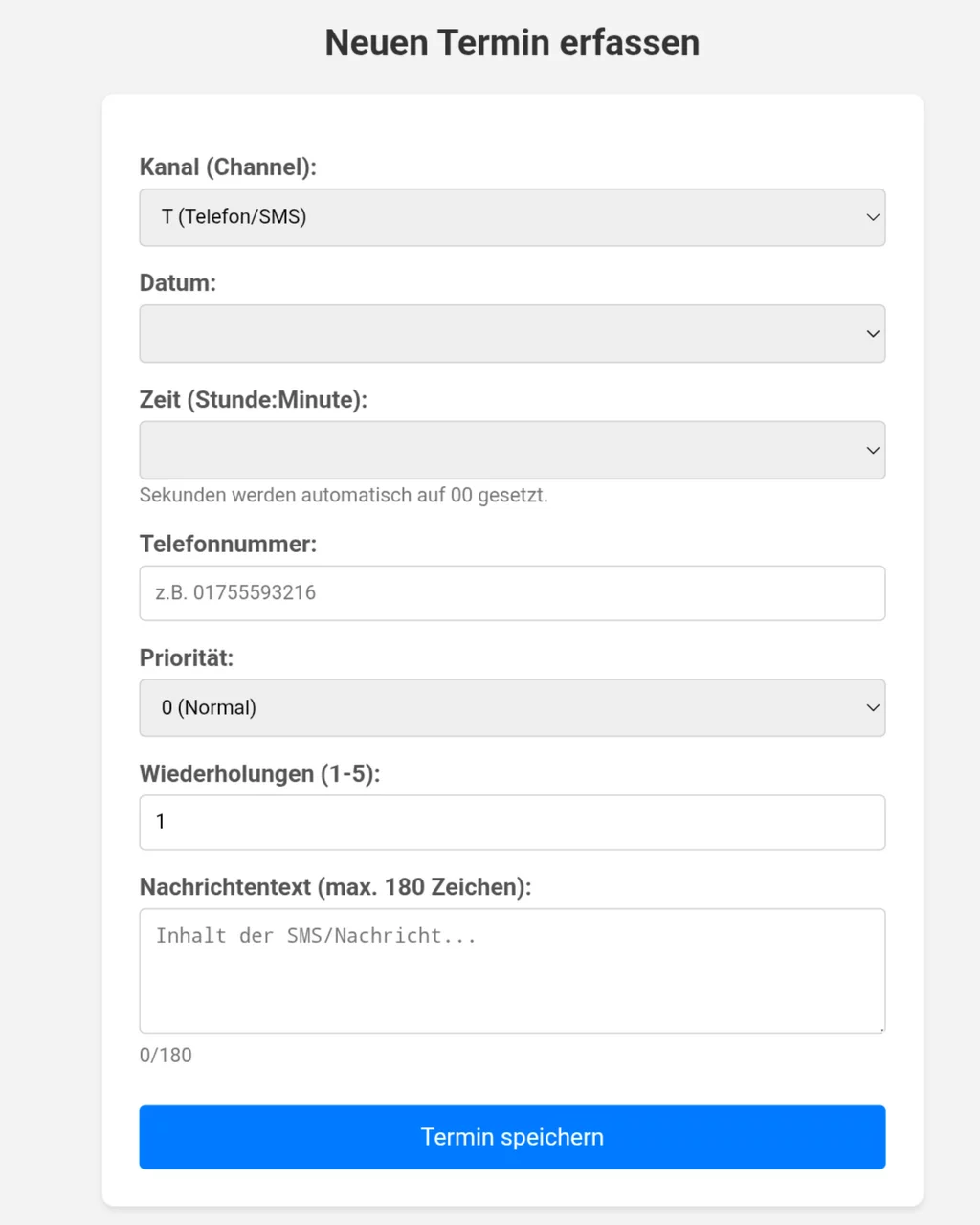Click inside the Nachrichtentext textarea

pos(512,970)
